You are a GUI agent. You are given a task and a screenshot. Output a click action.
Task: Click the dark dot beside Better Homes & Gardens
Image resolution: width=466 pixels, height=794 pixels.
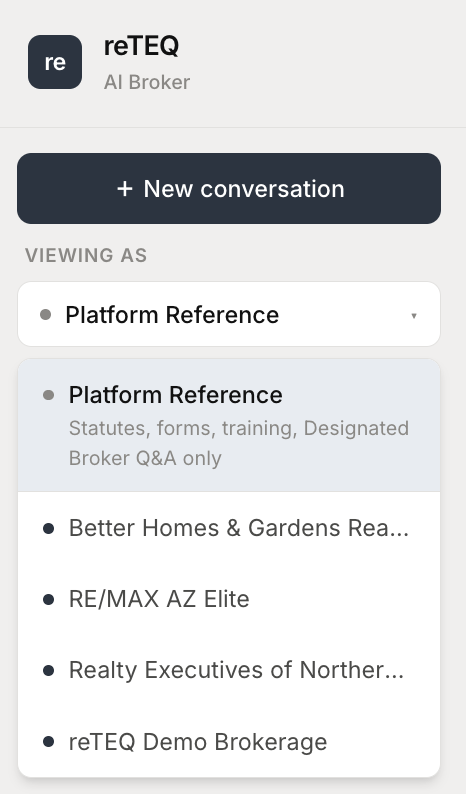pyautogui.click(x=49, y=529)
